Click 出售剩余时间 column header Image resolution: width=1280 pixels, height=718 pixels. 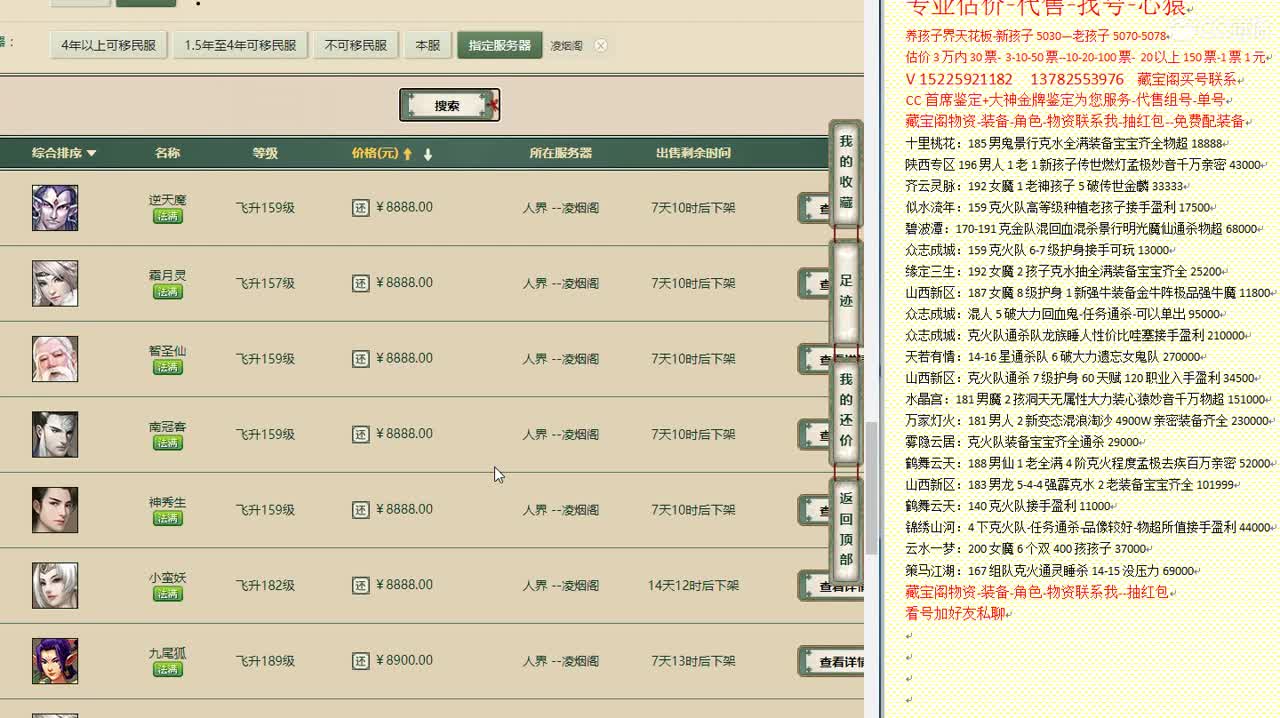pyautogui.click(x=693, y=153)
